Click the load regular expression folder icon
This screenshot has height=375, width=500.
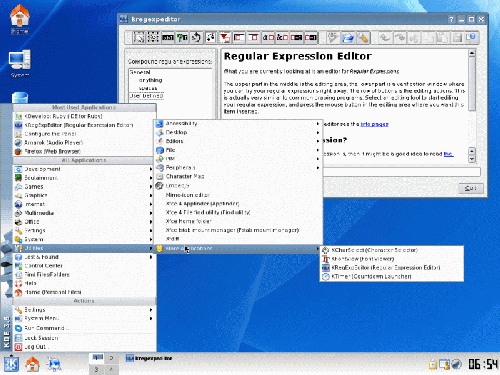pyautogui.click(x=347, y=37)
